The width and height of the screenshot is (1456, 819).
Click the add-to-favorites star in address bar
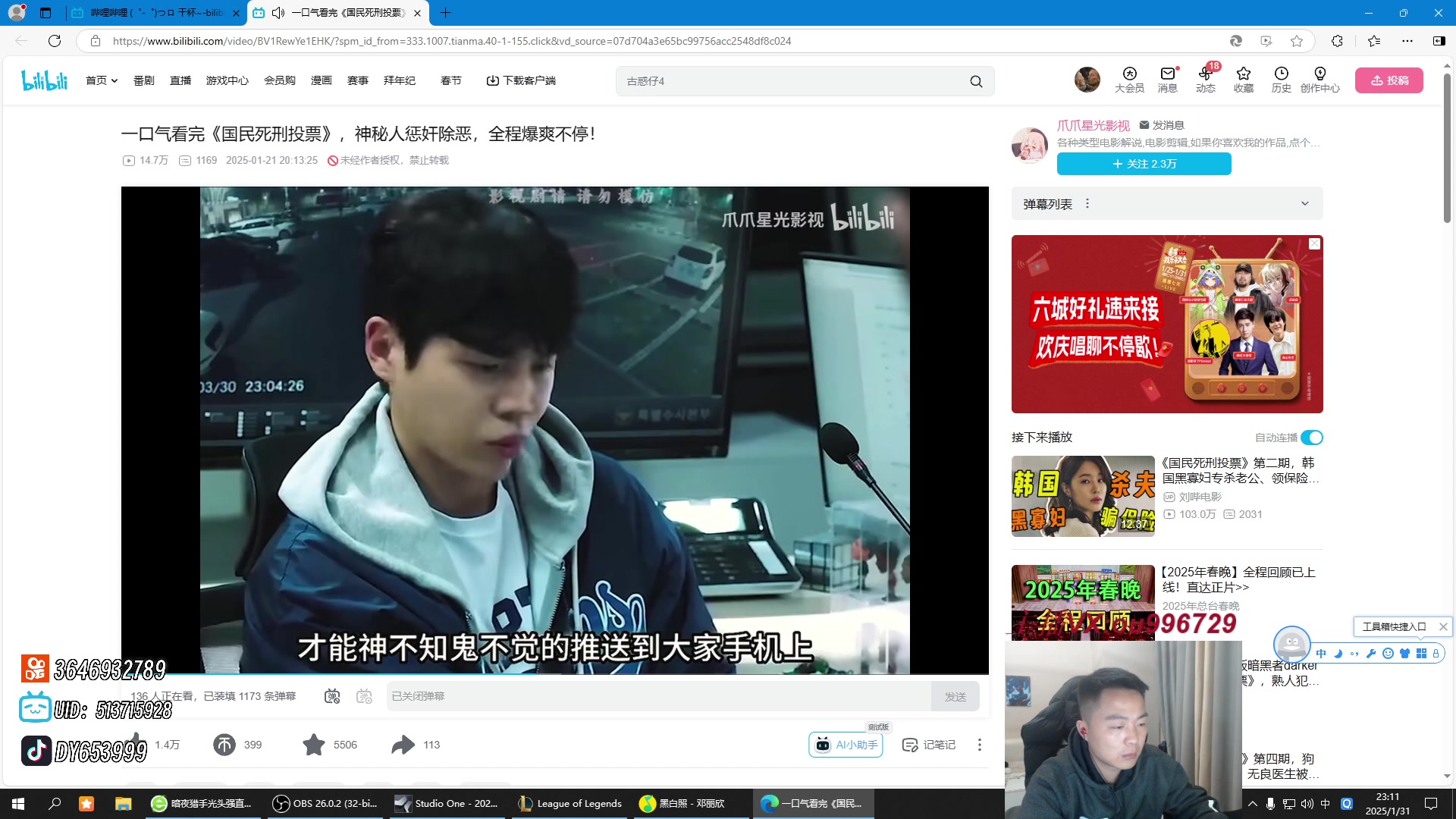[x=1297, y=41]
